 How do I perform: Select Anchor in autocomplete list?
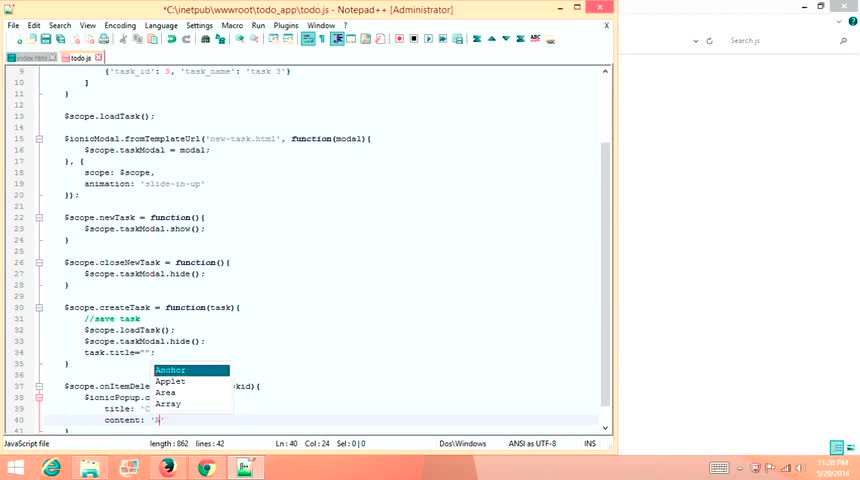pyautogui.click(x=192, y=370)
